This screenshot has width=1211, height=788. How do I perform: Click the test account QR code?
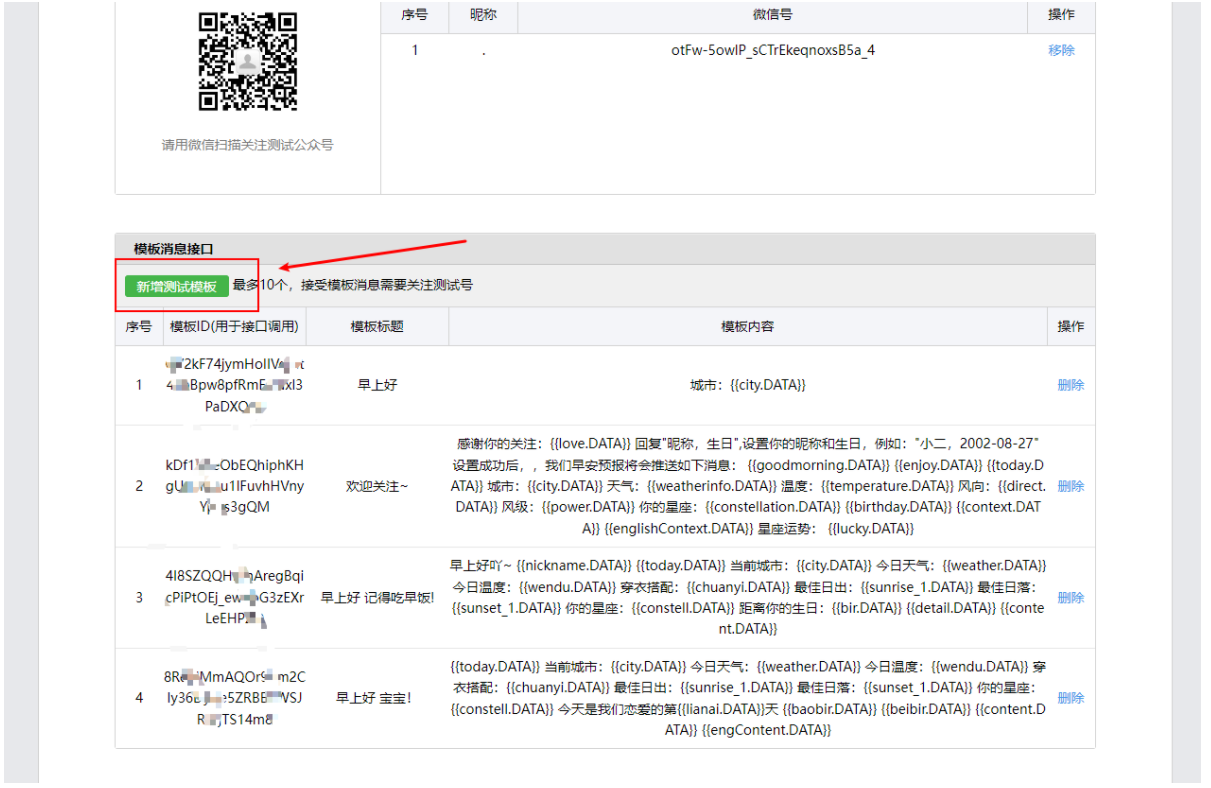click(x=247, y=62)
